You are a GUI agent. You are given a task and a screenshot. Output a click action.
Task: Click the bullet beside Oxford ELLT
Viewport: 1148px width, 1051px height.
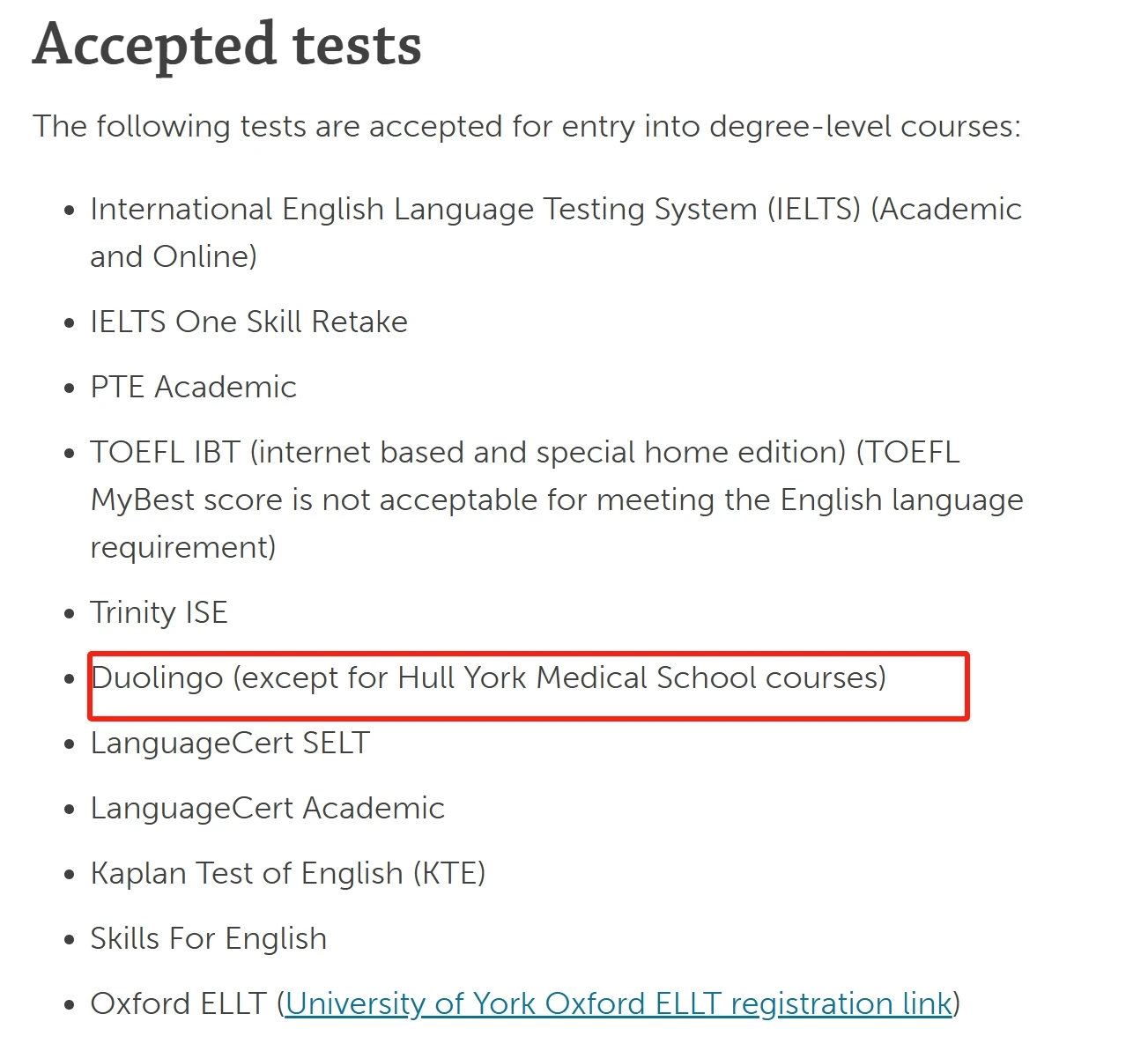tap(70, 1005)
